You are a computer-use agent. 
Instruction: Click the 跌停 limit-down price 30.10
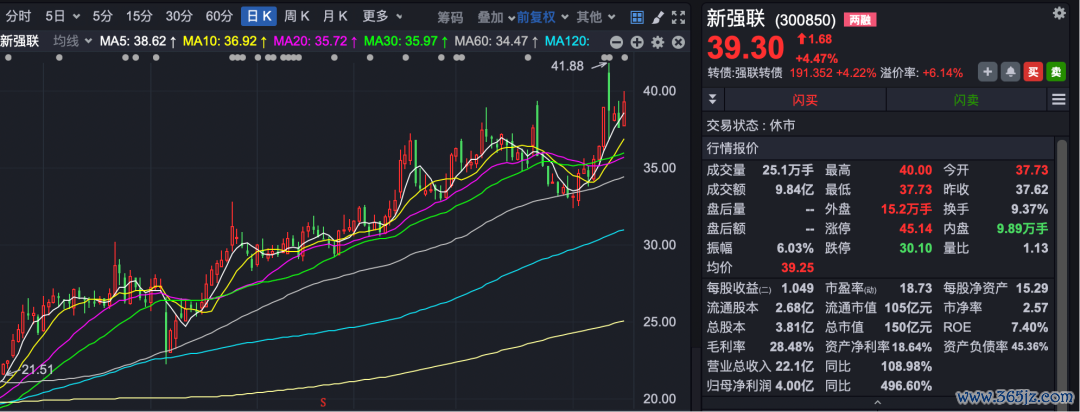click(x=915, y=248)
